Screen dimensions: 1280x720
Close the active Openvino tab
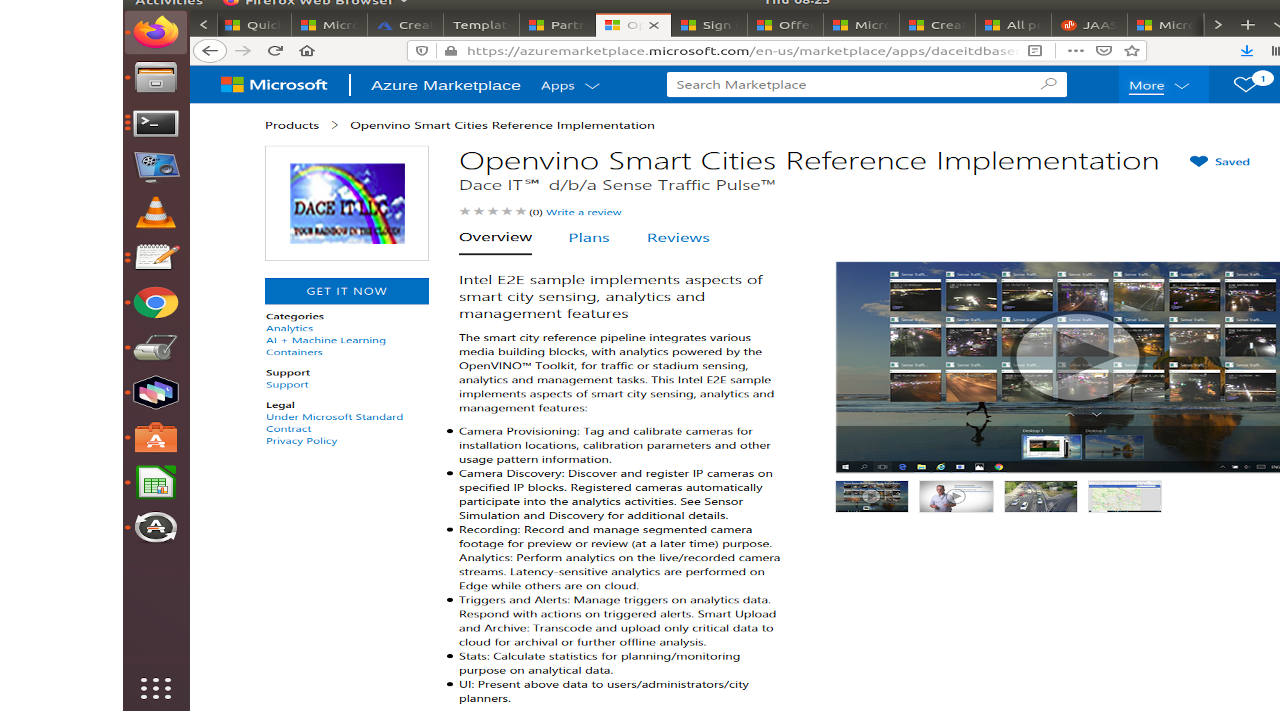[654, 25]
